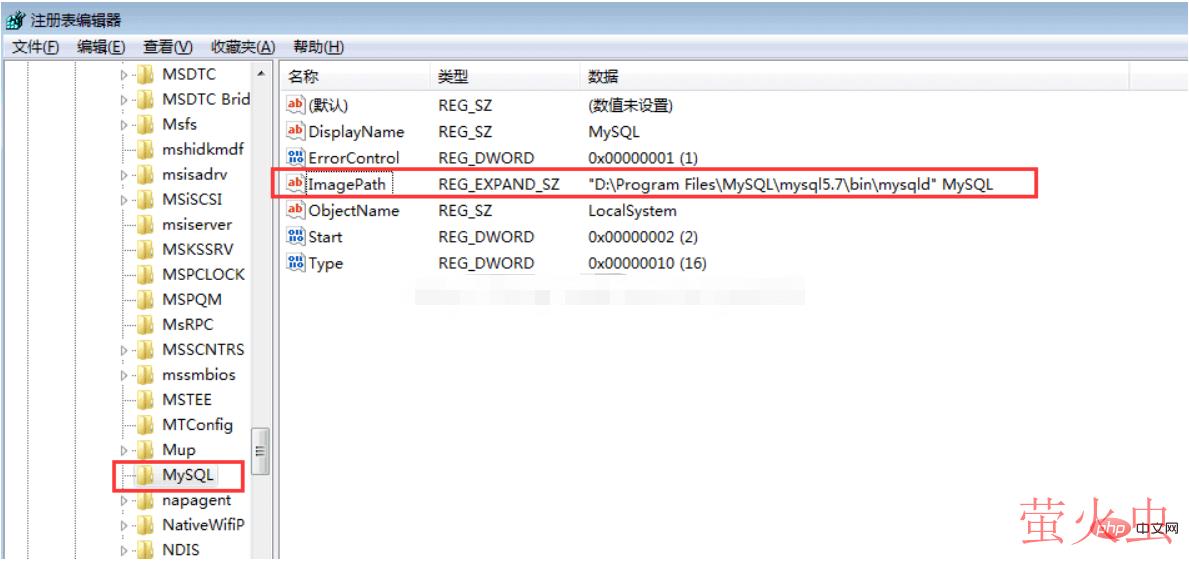Click the napagent folder icon

pos(145,500)
